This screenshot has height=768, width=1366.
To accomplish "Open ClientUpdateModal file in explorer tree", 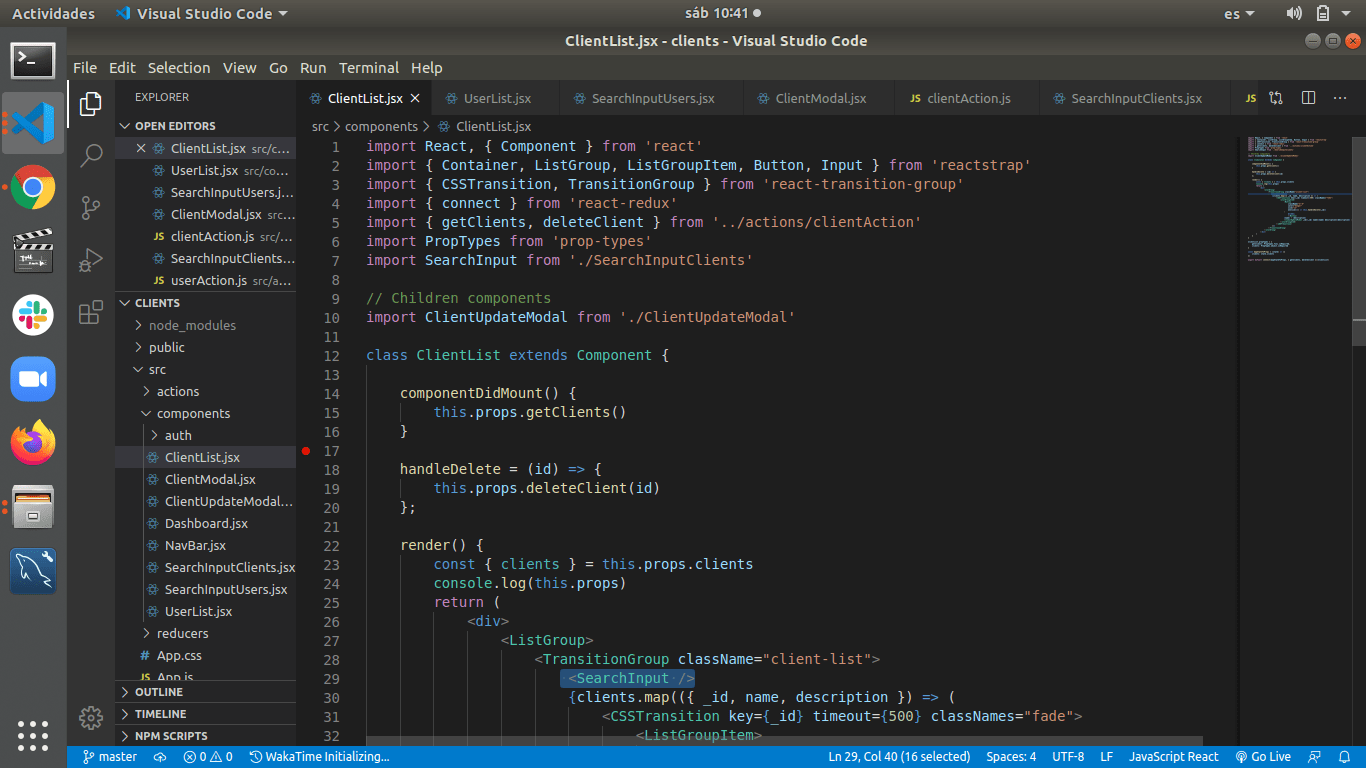I will point(206,501).
